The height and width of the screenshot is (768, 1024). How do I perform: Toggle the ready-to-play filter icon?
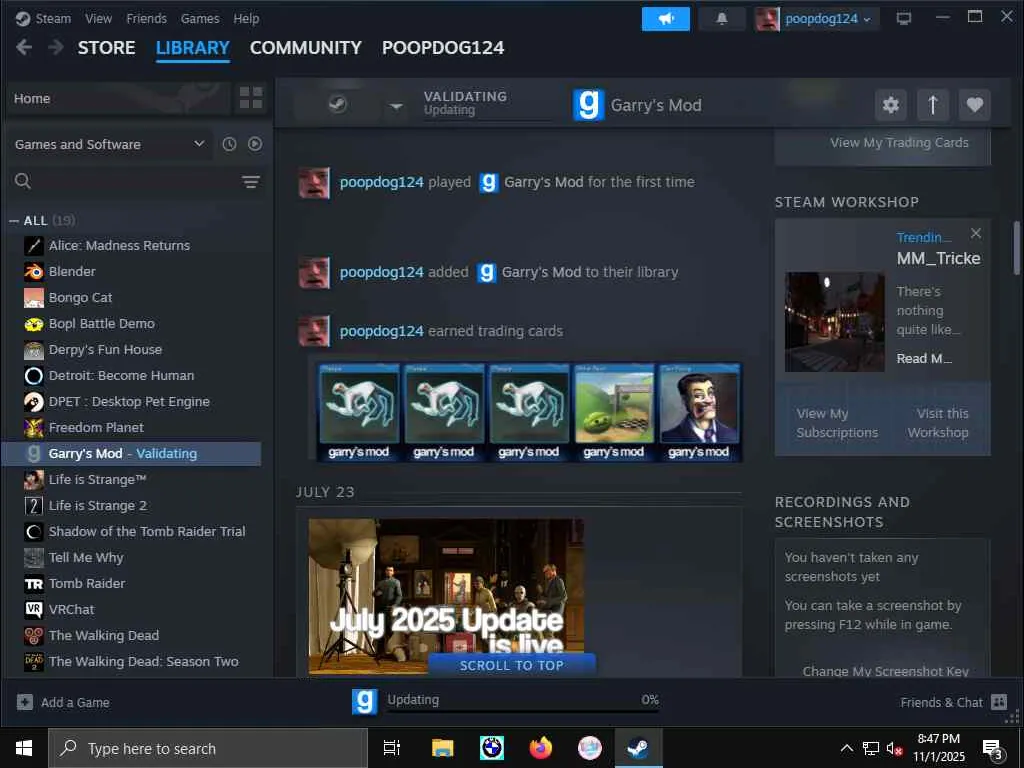(255, 144)
